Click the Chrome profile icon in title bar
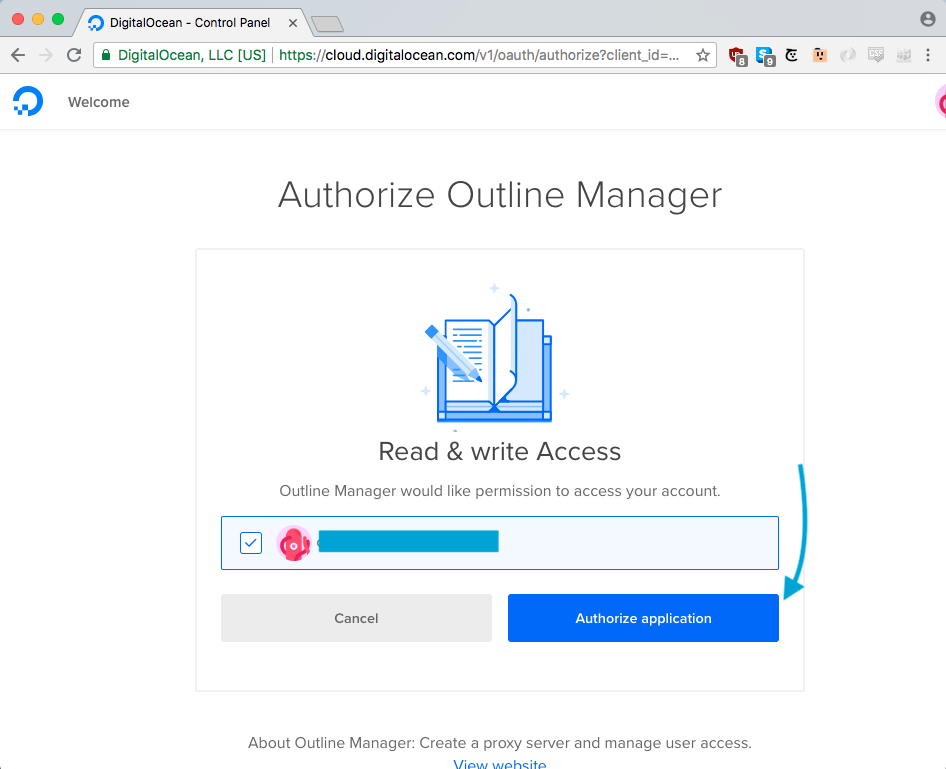946x769 pixels. click(x=927, y=19)
